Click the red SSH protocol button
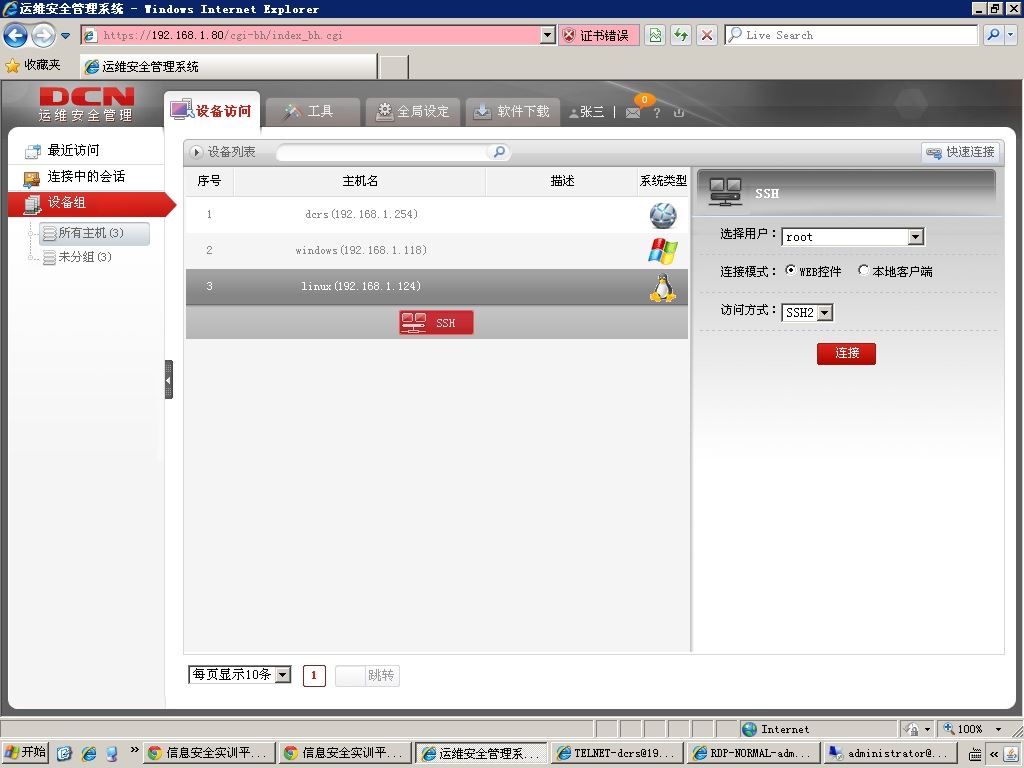 tap(436, 322)
